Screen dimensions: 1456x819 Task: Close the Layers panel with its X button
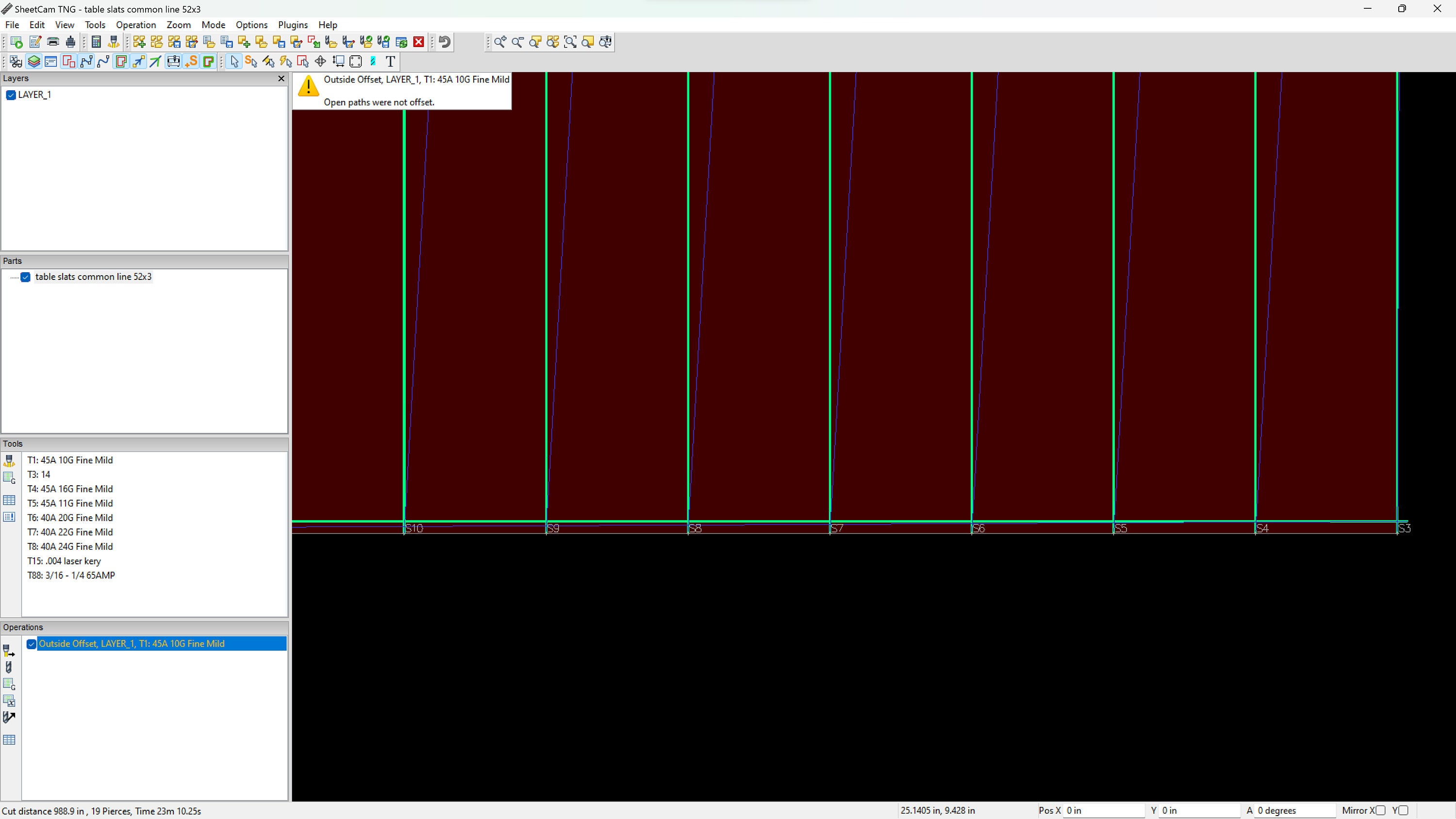(x=281, y=79)
